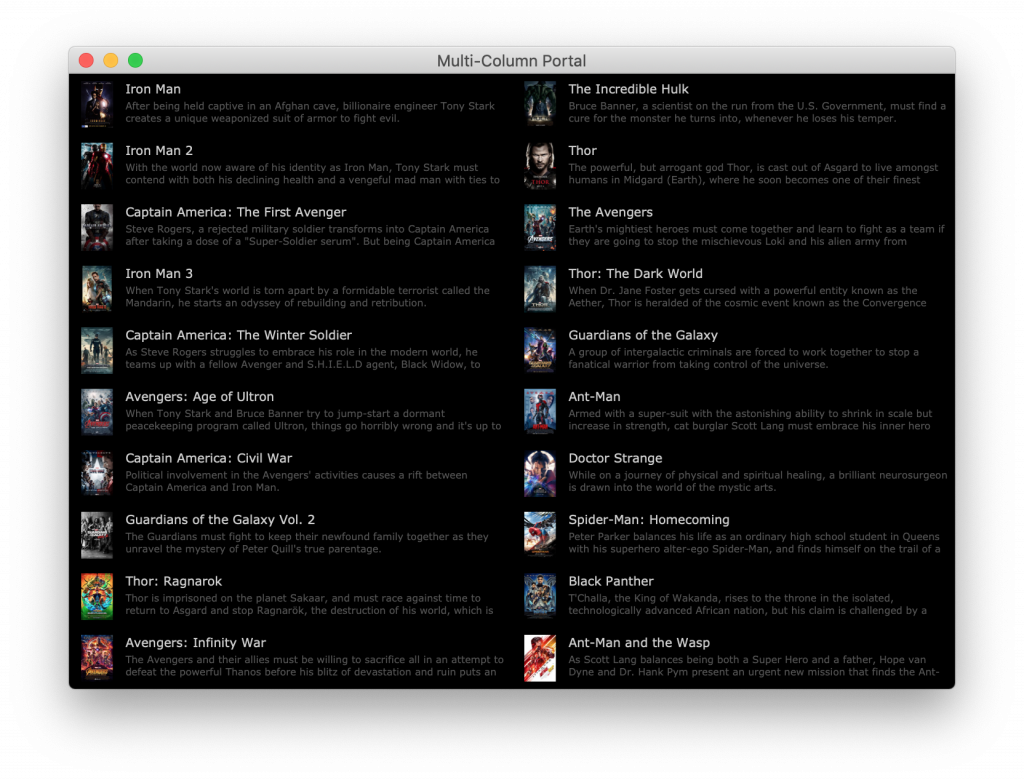
Task: Click the Thor: Ragnarok colorful poster
Action: point(97,597)
